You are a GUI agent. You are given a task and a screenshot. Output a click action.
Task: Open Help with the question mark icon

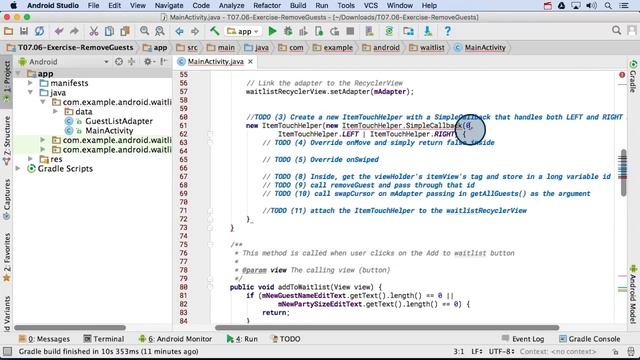point(447,31)
